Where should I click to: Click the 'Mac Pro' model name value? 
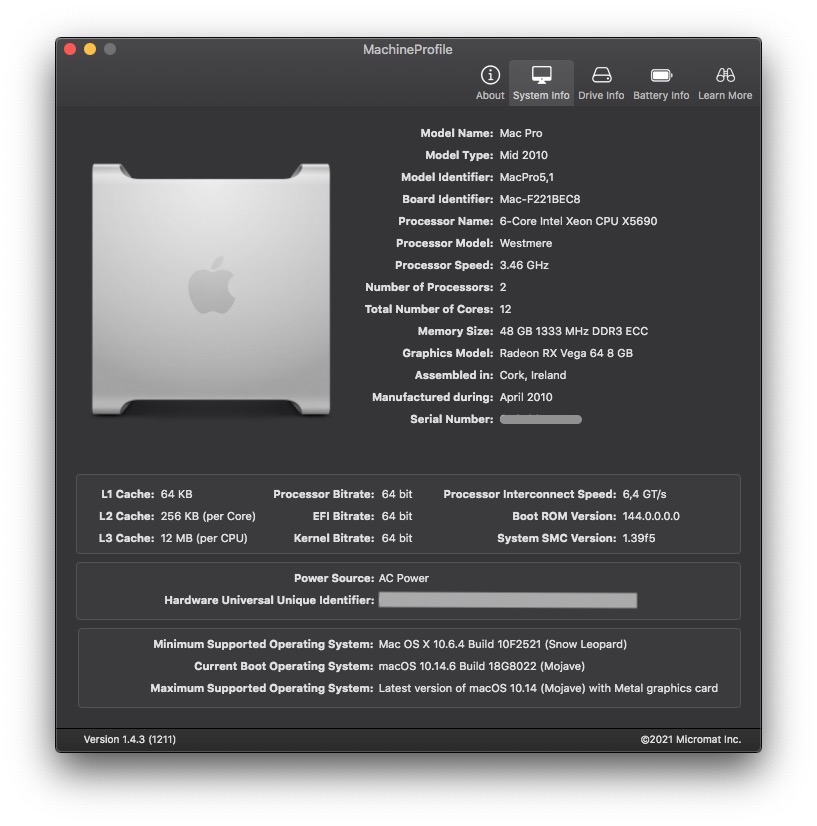(520, 133)
